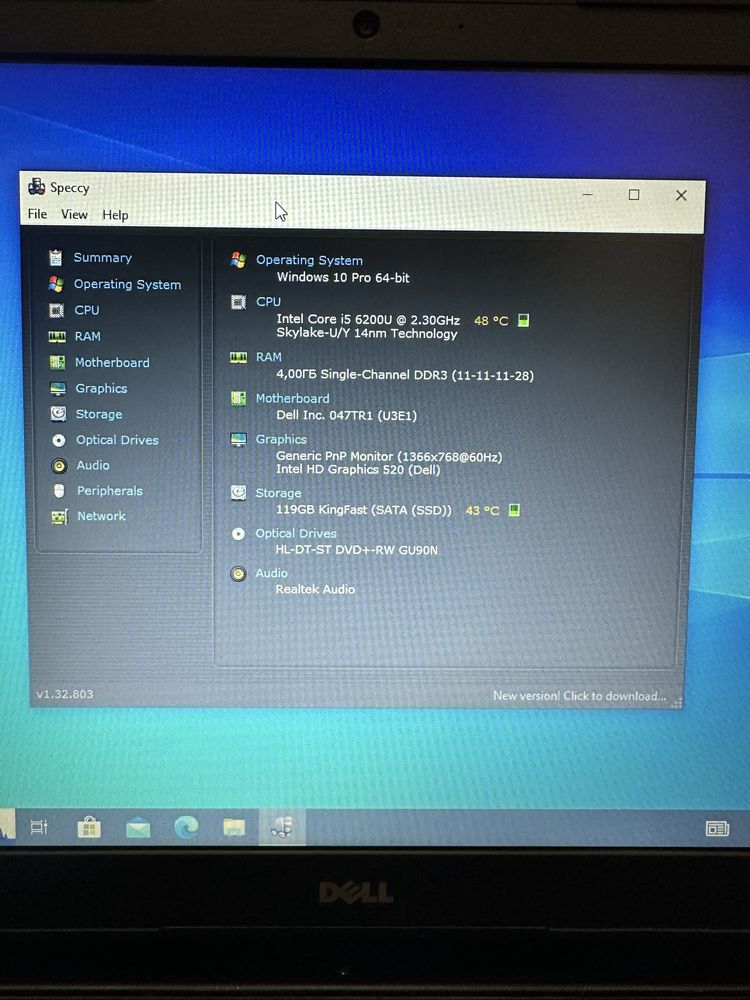Open the Help menu in Speccy
Viewport: 750px width, 1000px height.
click(115, 216)
